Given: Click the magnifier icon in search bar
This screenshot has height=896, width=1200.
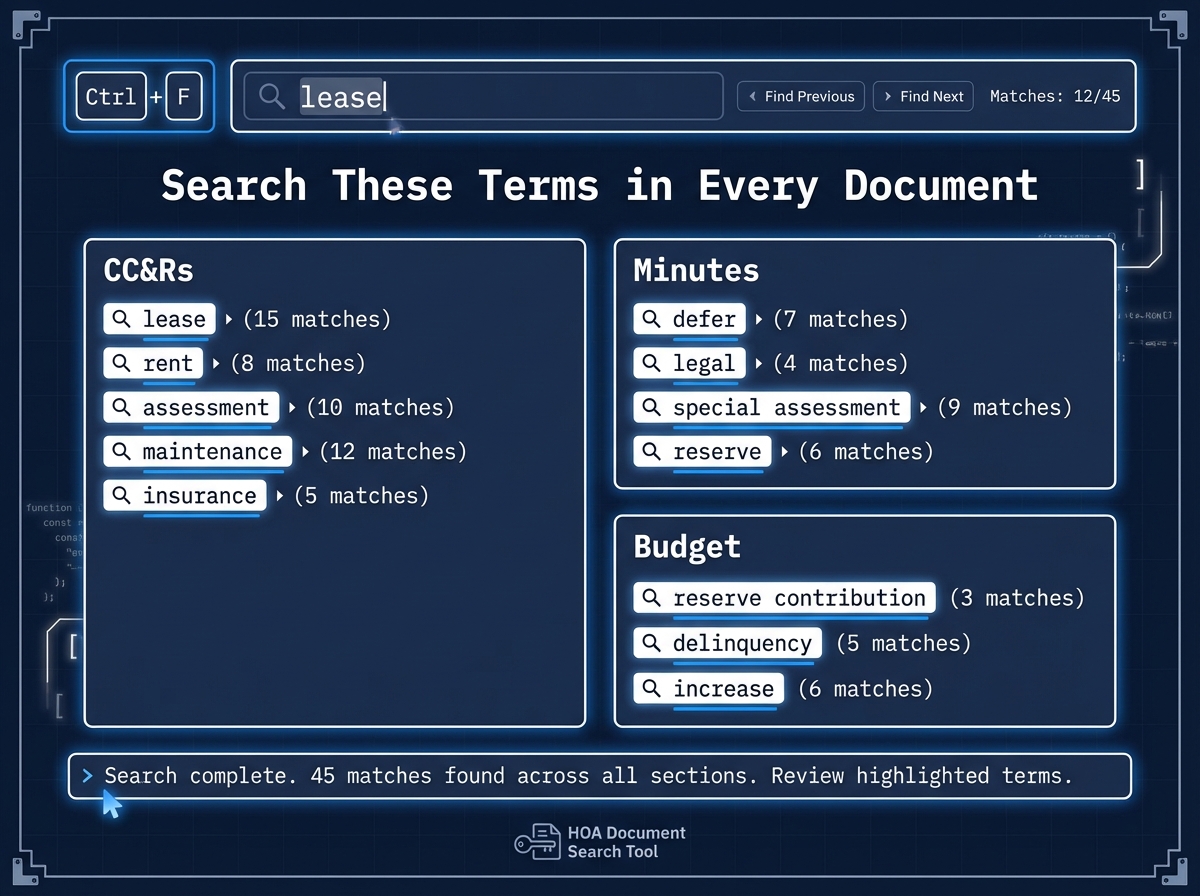Looking at the screenshot, I should tap(272, 96).
